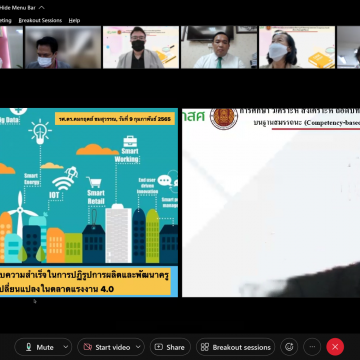This screenshot has width=360, height=360.
Task: Click the grid icon in Breakout sessions button
Action: tap(205, 347)
